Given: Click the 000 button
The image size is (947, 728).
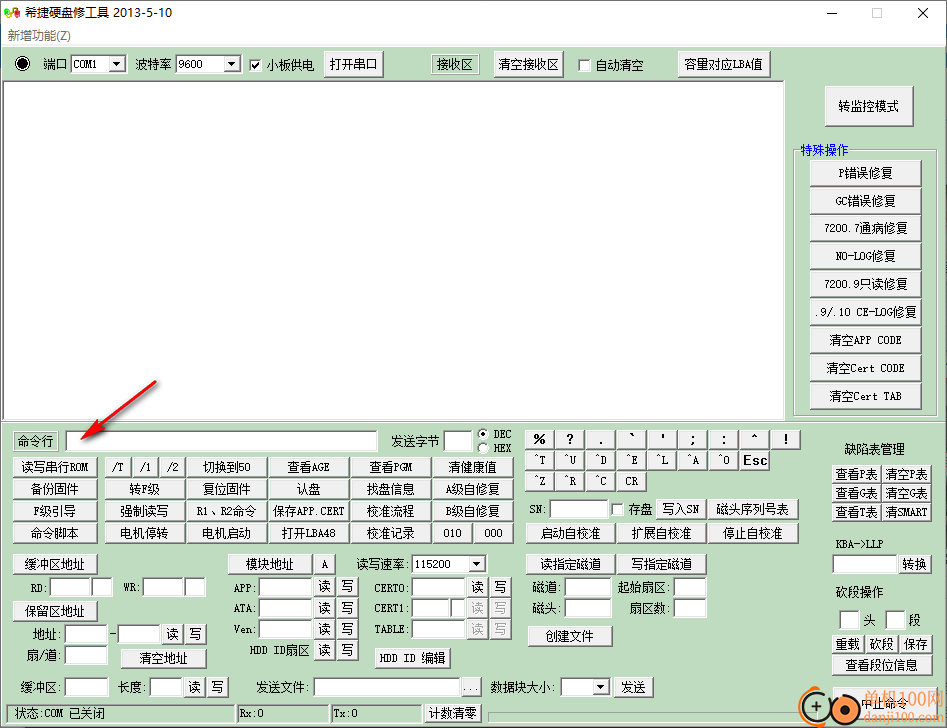Looking at the screenshot, I should [493, 533].
